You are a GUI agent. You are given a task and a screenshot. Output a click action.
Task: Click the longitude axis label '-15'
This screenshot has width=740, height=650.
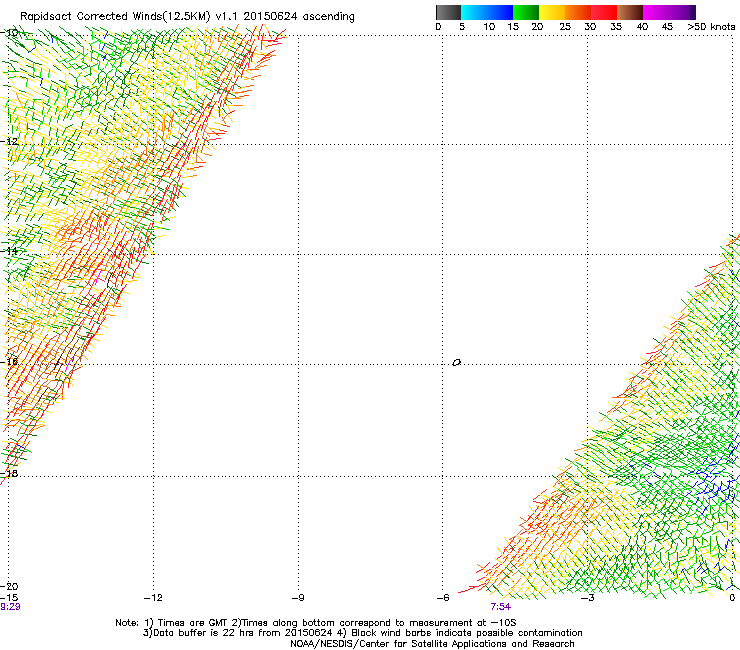pyautogui.click(x=9, y=598)
